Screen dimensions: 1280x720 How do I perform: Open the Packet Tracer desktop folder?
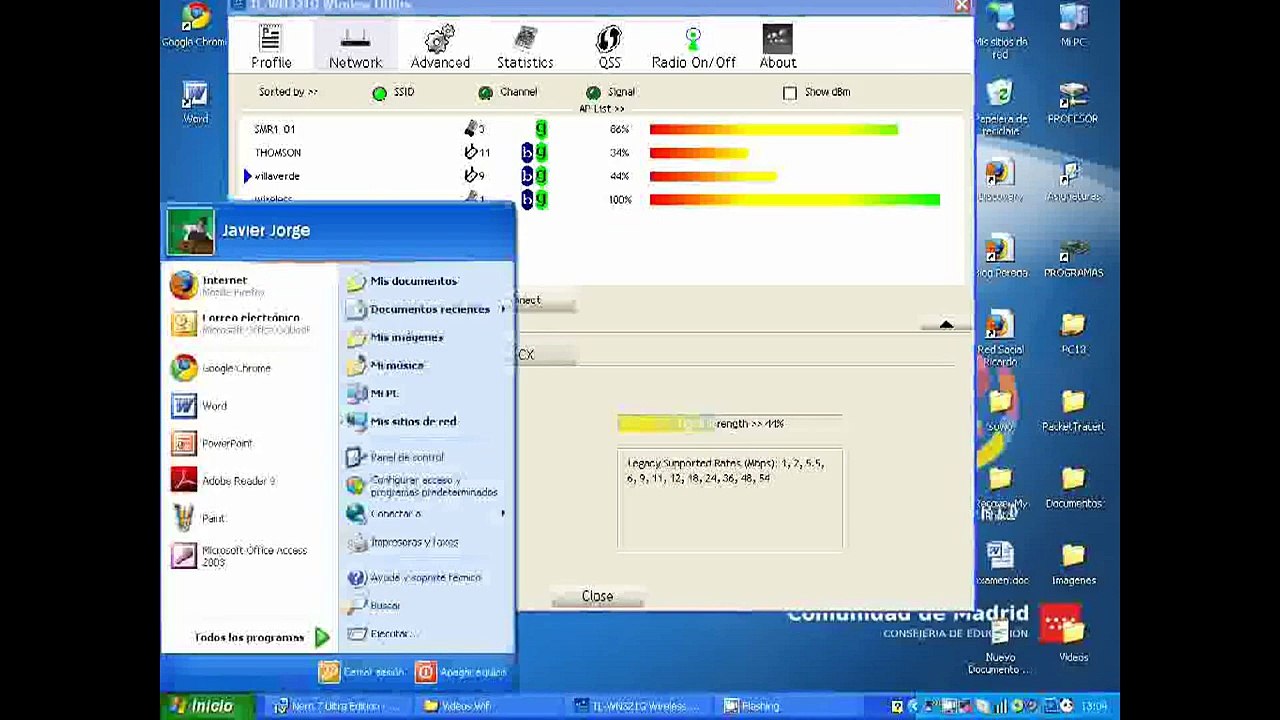(x=1073, y=411)
